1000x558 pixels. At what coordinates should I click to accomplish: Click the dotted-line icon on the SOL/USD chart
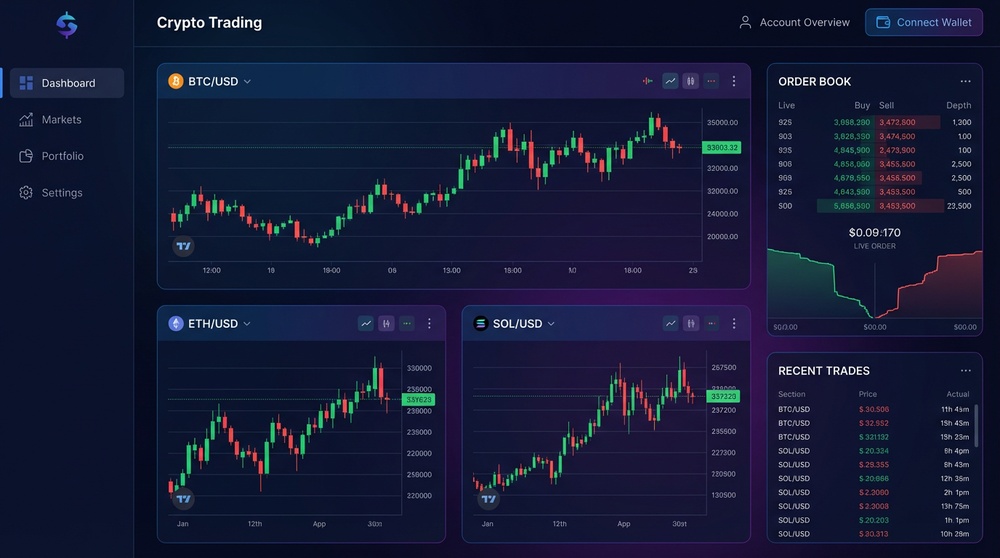[712, 323]
